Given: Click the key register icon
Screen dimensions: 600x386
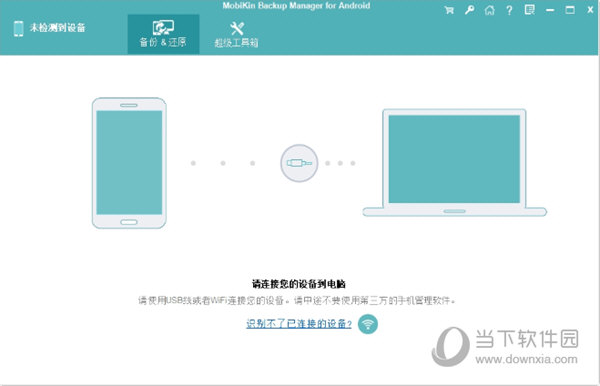Looking at the screenshot, I should [x=470, y=10].
